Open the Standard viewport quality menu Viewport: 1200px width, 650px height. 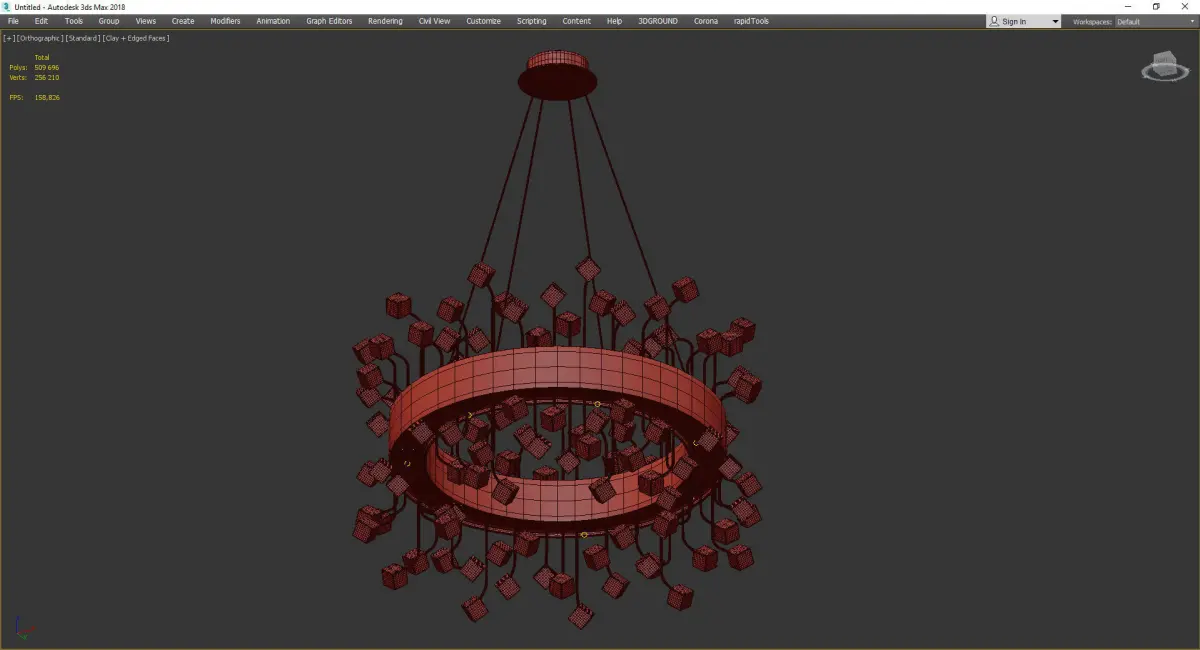[x=82, y=38]
